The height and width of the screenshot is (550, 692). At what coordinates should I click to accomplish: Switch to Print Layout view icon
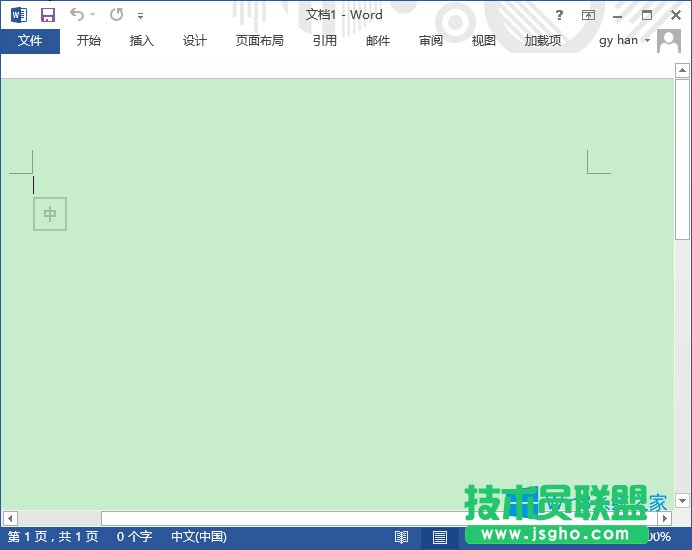point(439,537)
